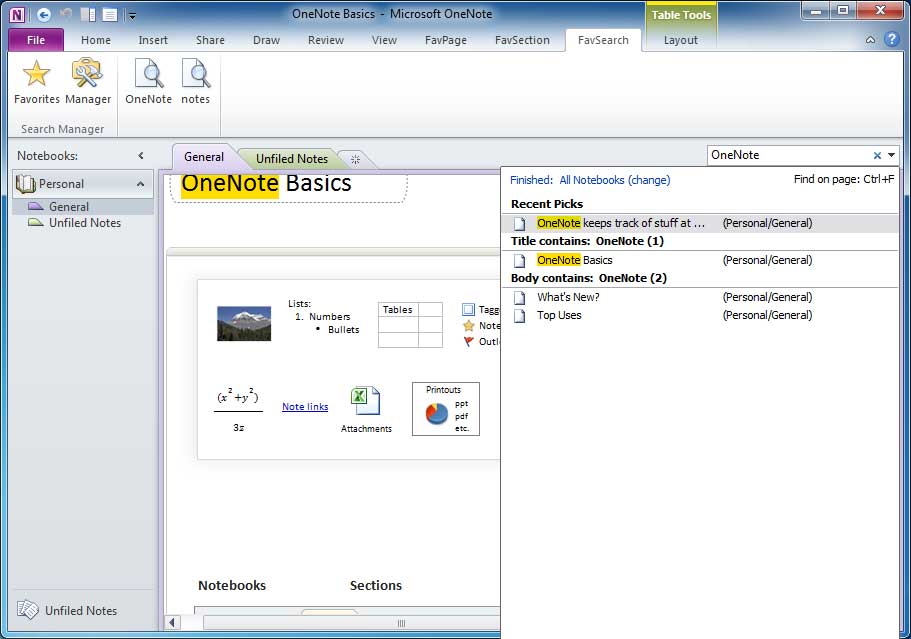Click the mountain picture thumbnail
Screen dimensions: 911x639
tap(244, 323)
